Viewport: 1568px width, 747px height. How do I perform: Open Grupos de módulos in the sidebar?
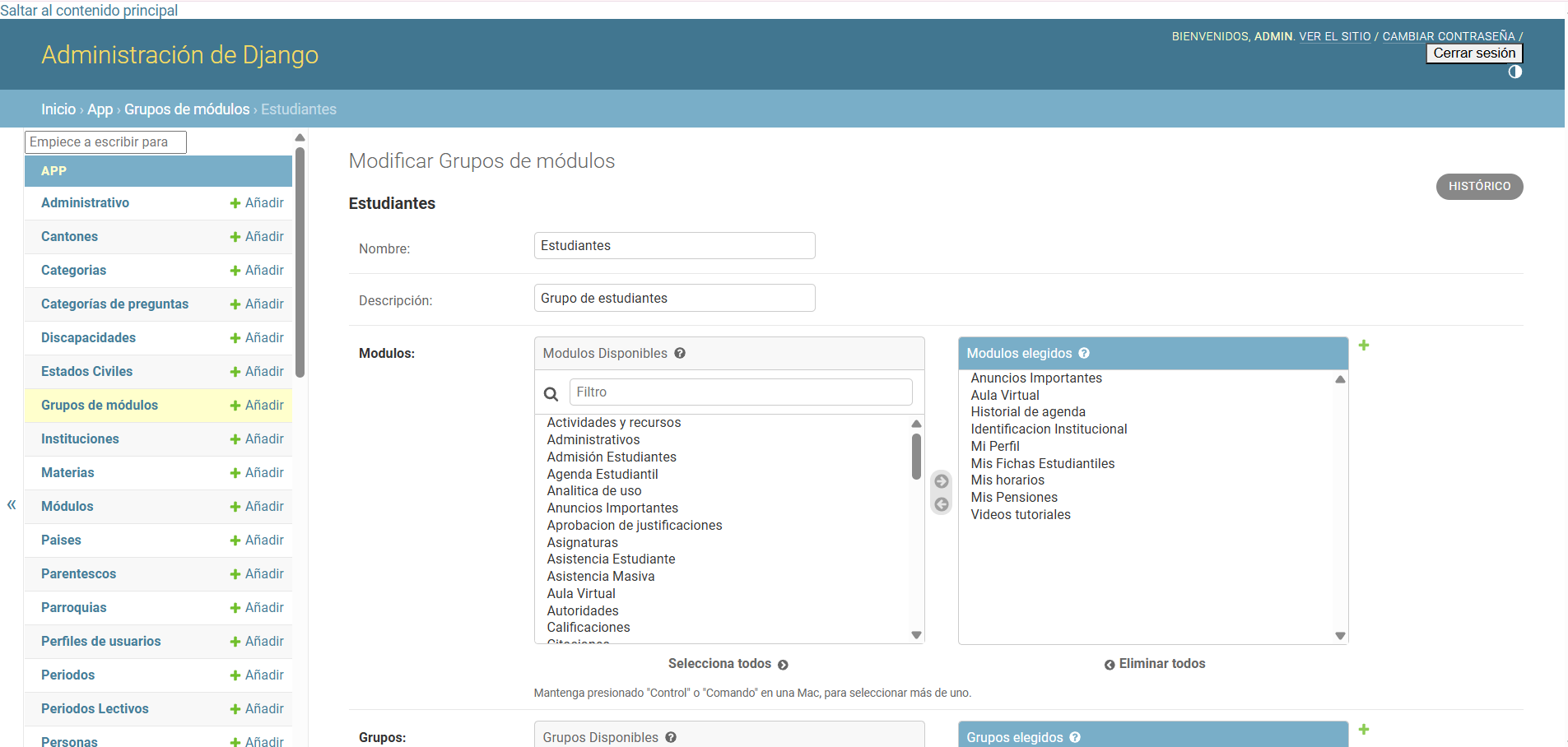[x=100, y=405]
